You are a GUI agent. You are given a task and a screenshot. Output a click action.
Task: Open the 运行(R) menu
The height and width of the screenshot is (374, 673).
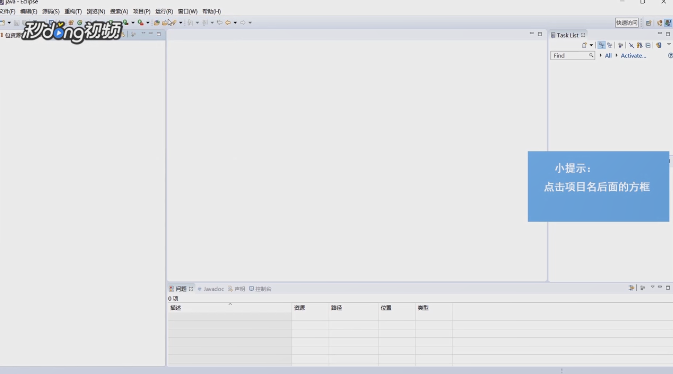(x=164, y=12)
